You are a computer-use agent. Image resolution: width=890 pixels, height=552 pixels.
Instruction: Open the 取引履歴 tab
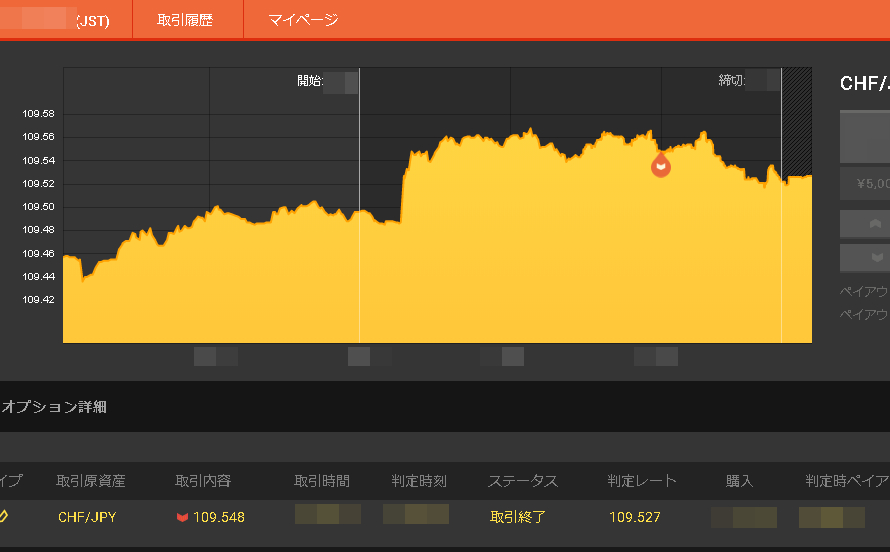[185, 20]
